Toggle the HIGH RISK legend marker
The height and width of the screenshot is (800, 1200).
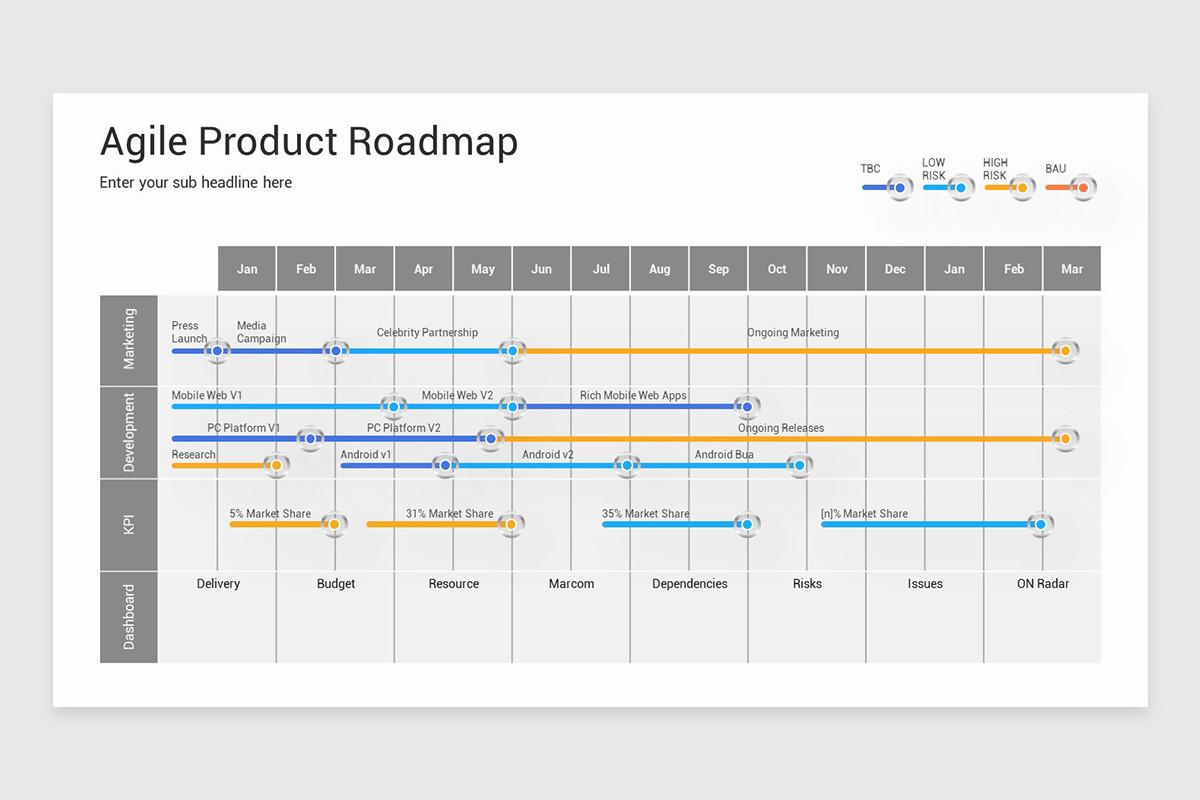1022,187
